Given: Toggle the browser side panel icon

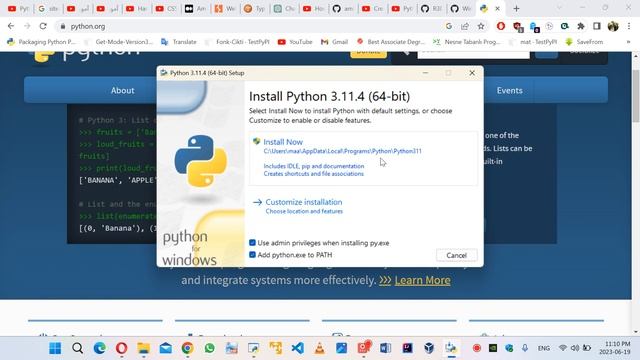Looking at the screenshot, I should tap(597, 26).
